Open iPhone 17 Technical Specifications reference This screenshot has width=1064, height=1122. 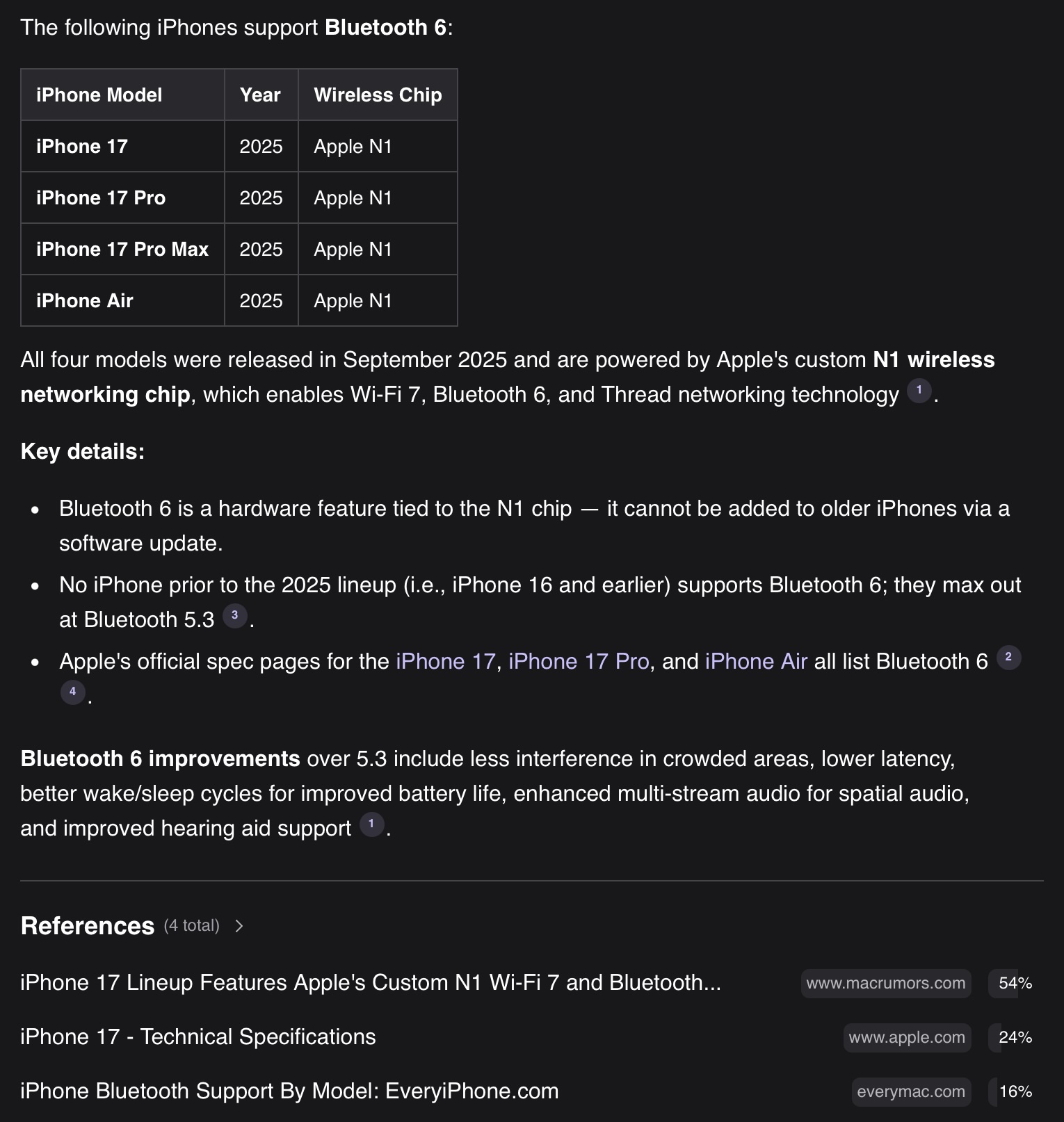tap(198, 1036)
